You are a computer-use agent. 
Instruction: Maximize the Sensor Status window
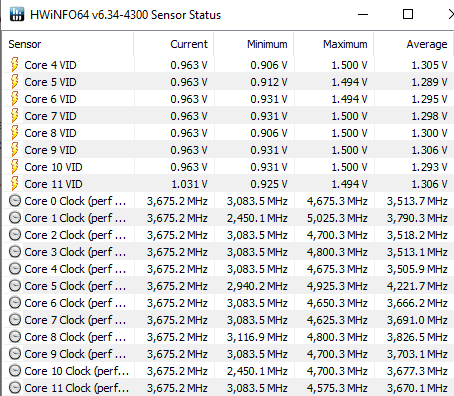pyautogui.click(x=408, y=14)
